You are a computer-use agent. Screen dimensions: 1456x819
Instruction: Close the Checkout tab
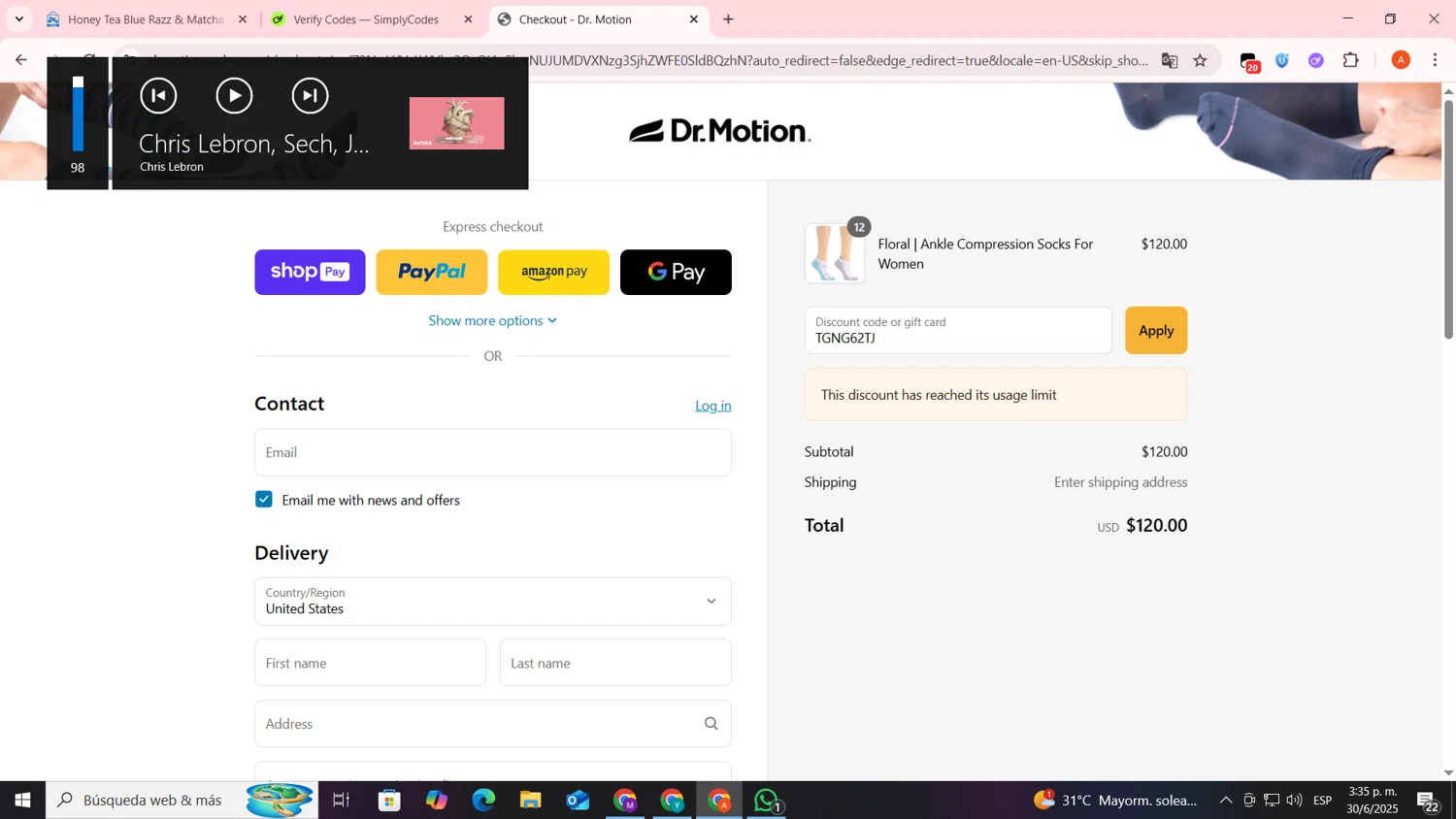[x=694, y=19]
